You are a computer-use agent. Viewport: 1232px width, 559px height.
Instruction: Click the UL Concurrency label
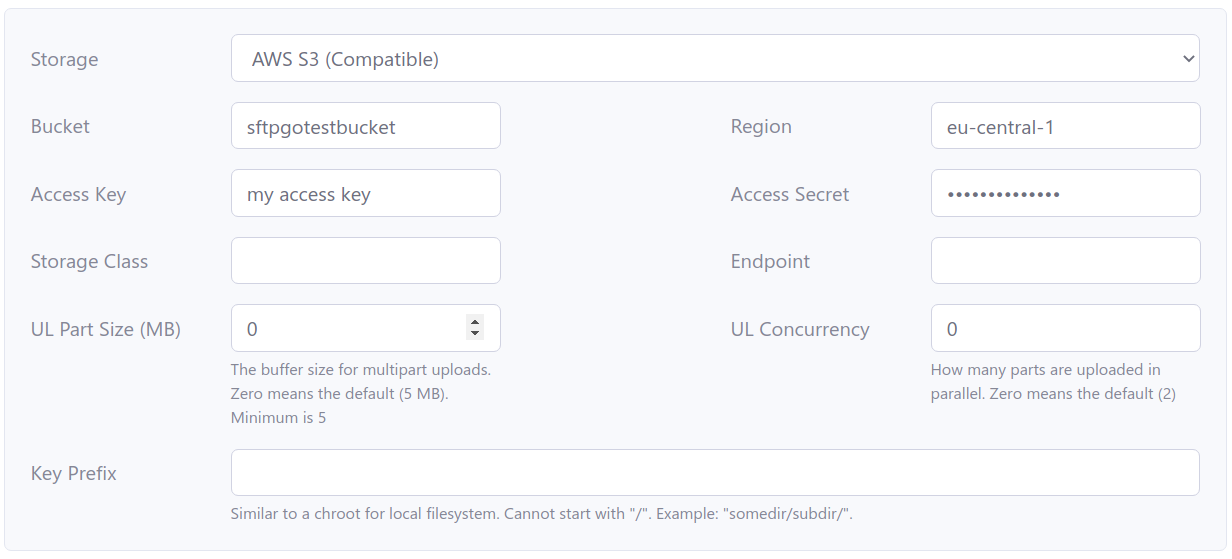pyautogui.click(x=799, y=329)
